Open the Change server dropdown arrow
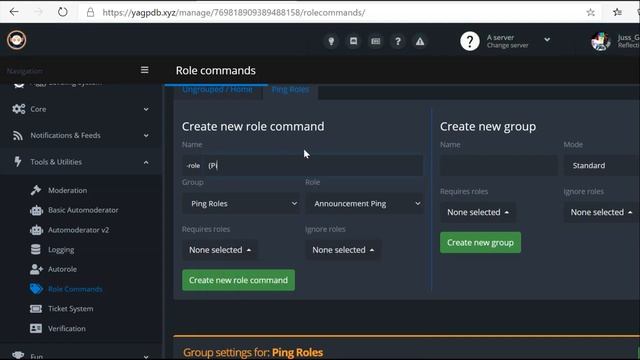 [547, 40]
